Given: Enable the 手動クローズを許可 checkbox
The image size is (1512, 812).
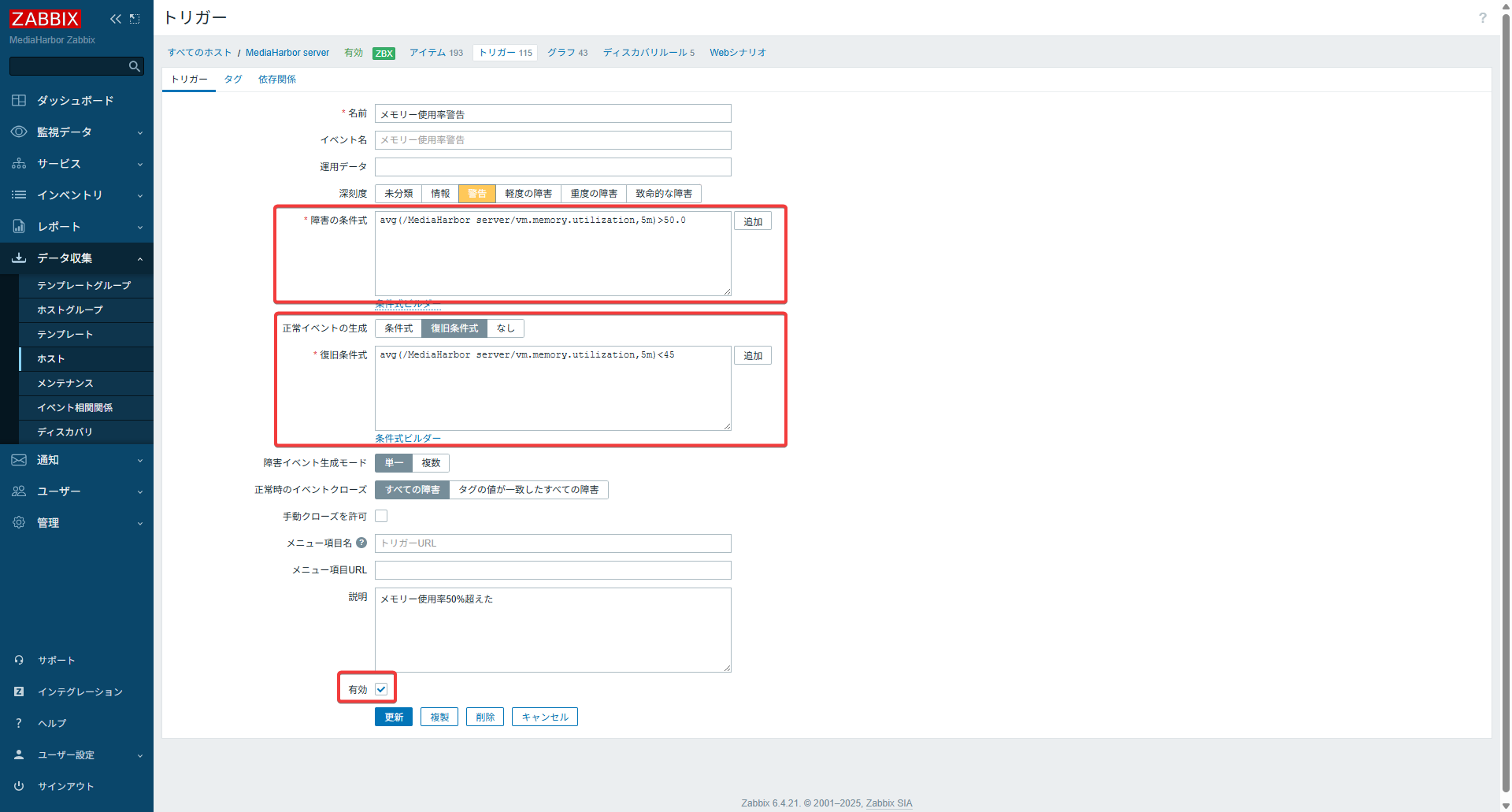Looking at the screenshot, I should click(381, 516).
